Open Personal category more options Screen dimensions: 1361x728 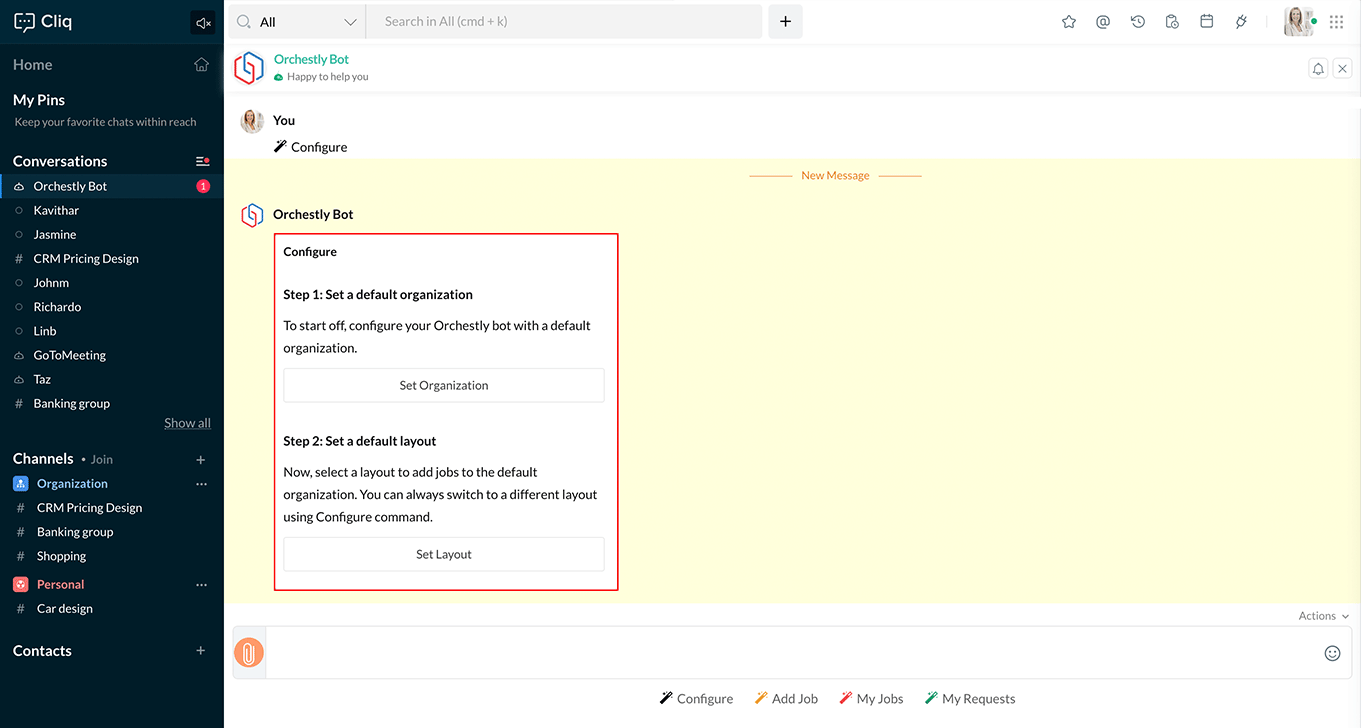tap(201, 585)
